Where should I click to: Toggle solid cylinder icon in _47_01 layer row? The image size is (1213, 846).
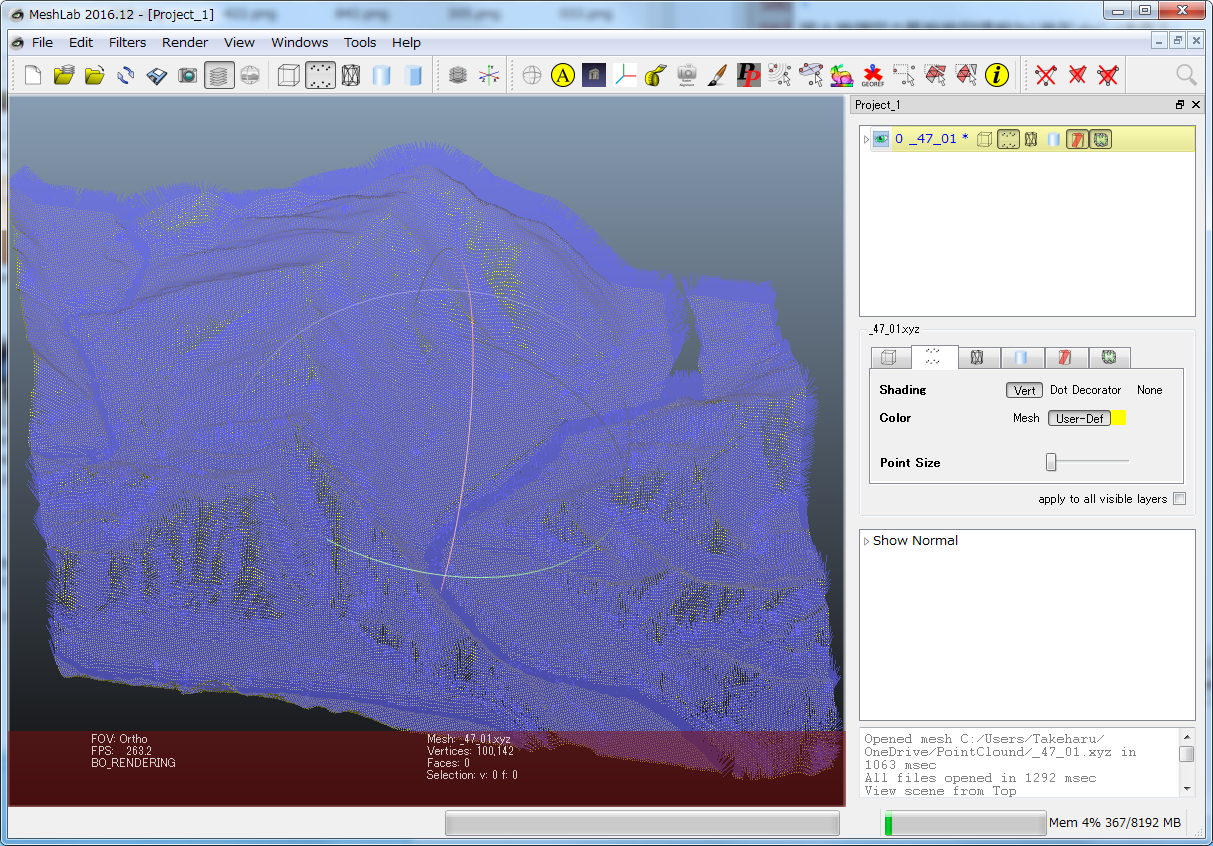(1053, 140)
